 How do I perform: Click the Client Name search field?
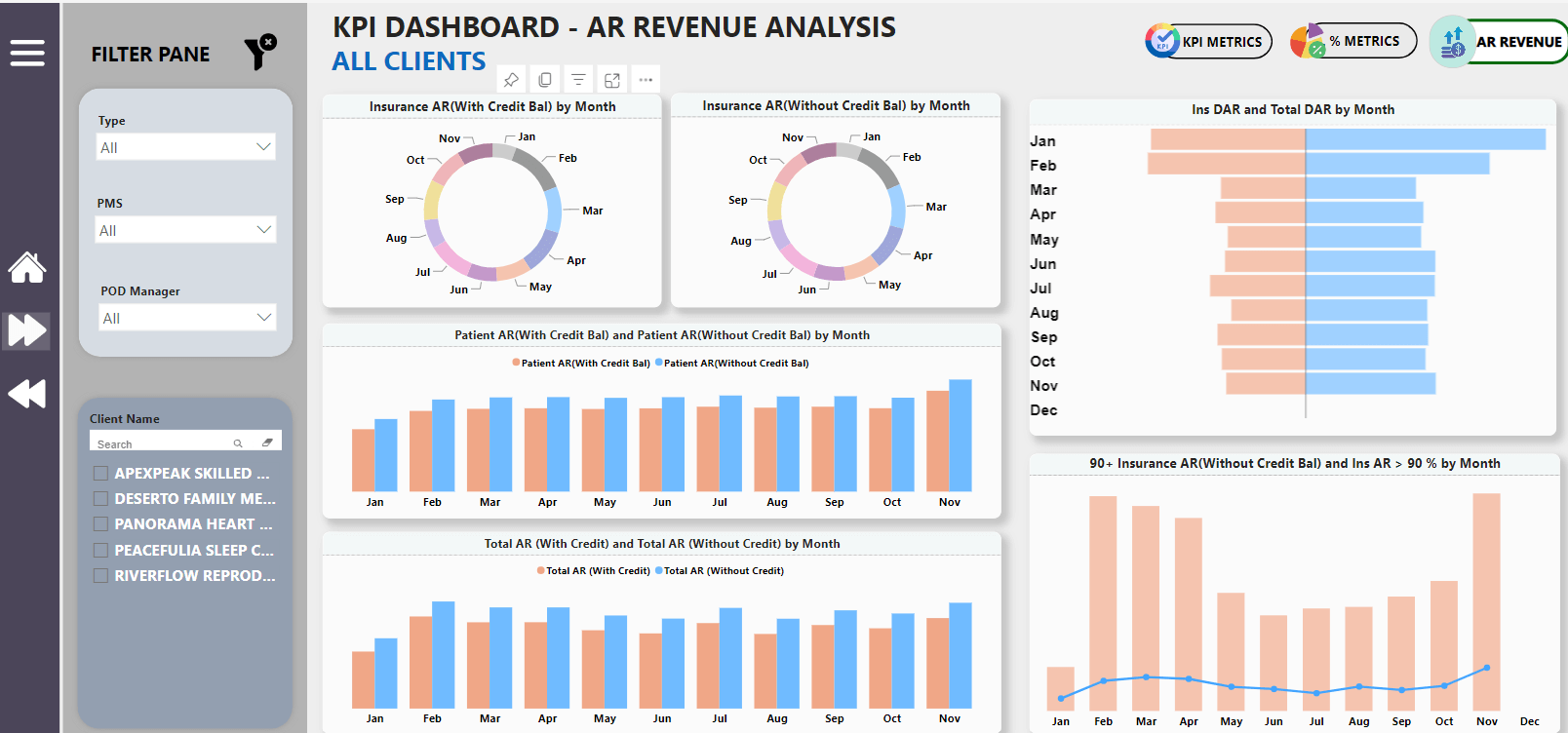pos(161,444)
